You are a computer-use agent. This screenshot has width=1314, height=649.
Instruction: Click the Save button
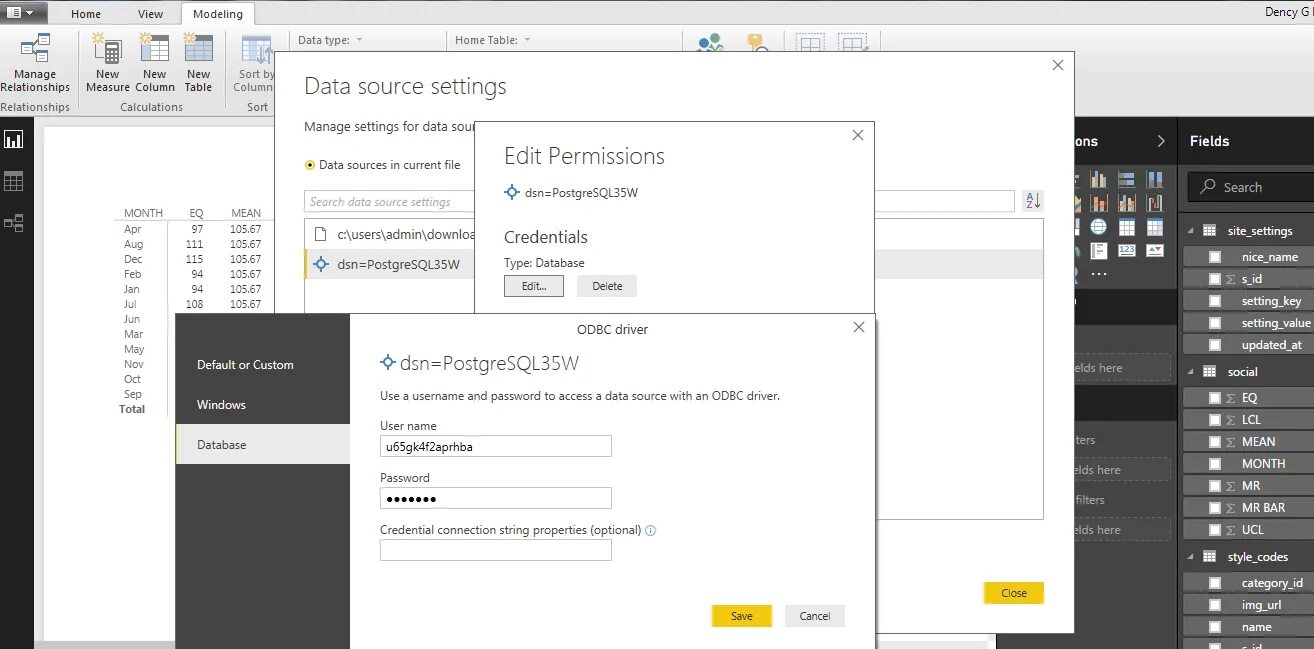tap(741, 616)
